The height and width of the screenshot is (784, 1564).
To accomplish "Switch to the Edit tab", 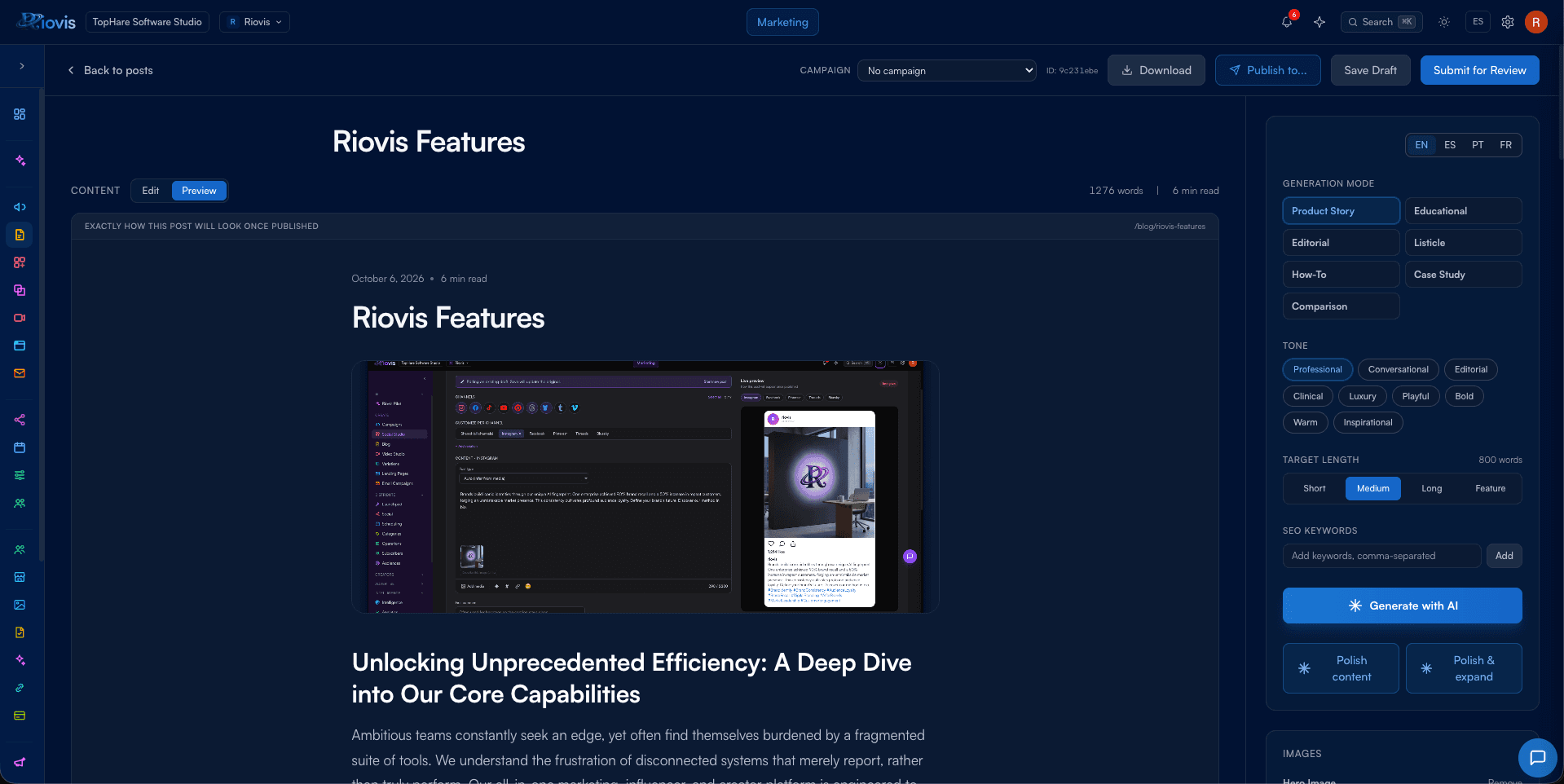I will pyautogui.click(x=151, y=191).
